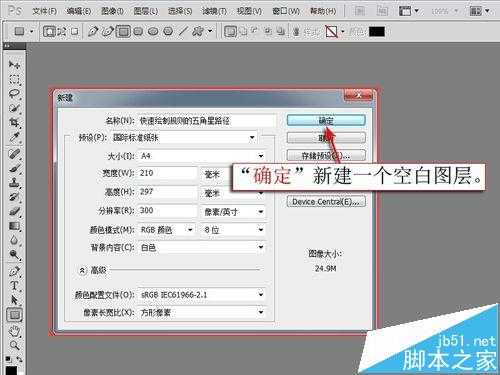
Task: Enable Fill Pixels mode in options bar
Action: 75,32
